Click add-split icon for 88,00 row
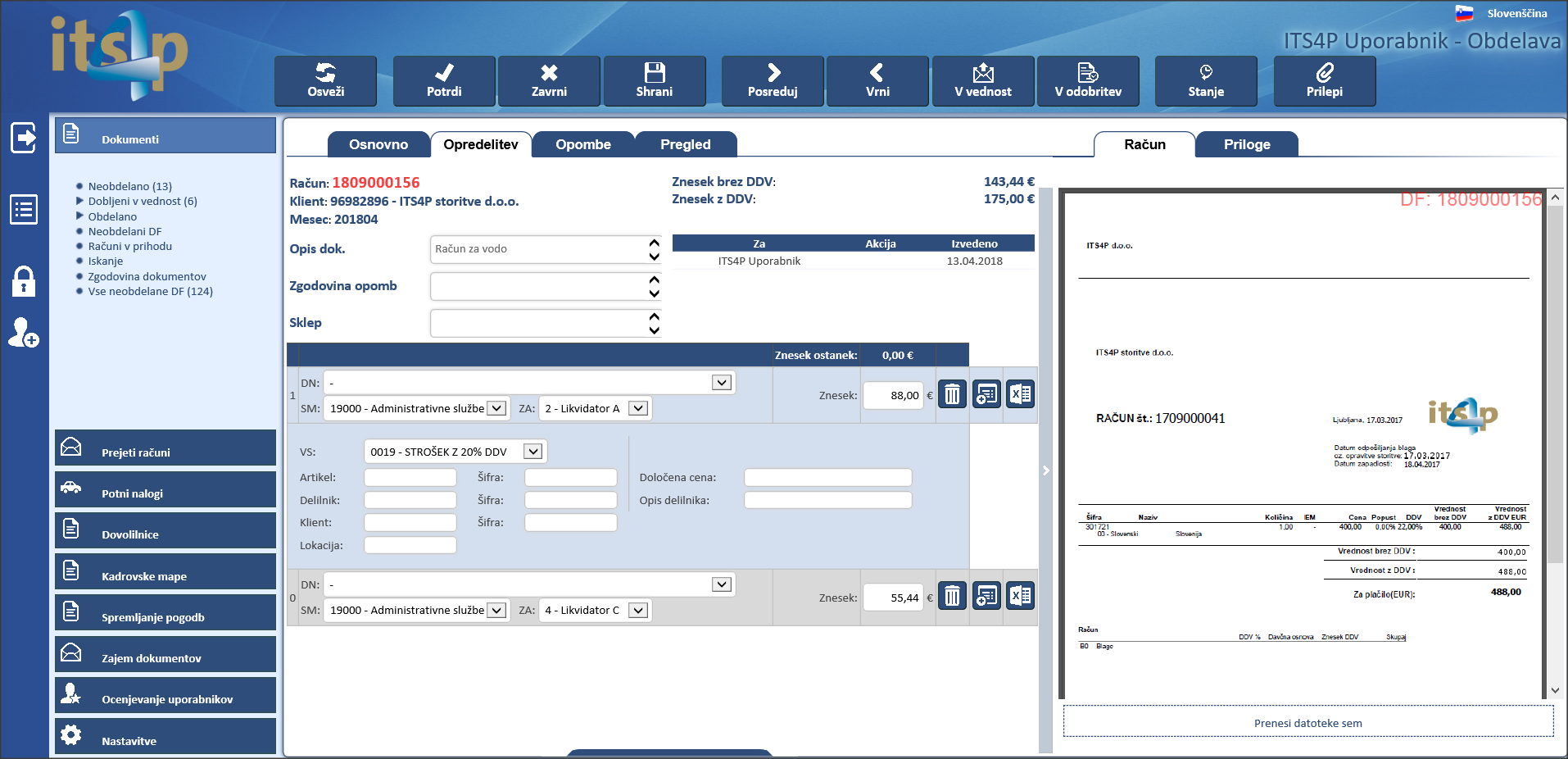1568x759 pixels. [x=986, y=394]
